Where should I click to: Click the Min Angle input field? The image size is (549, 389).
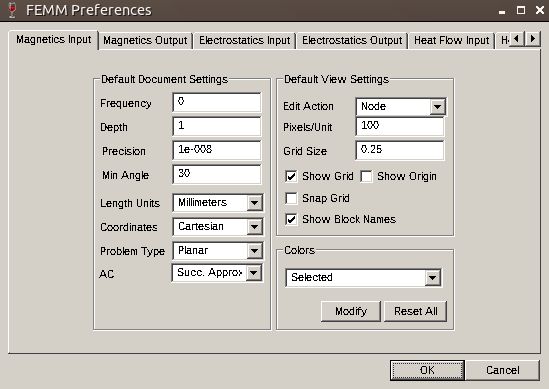pos(217,174)
